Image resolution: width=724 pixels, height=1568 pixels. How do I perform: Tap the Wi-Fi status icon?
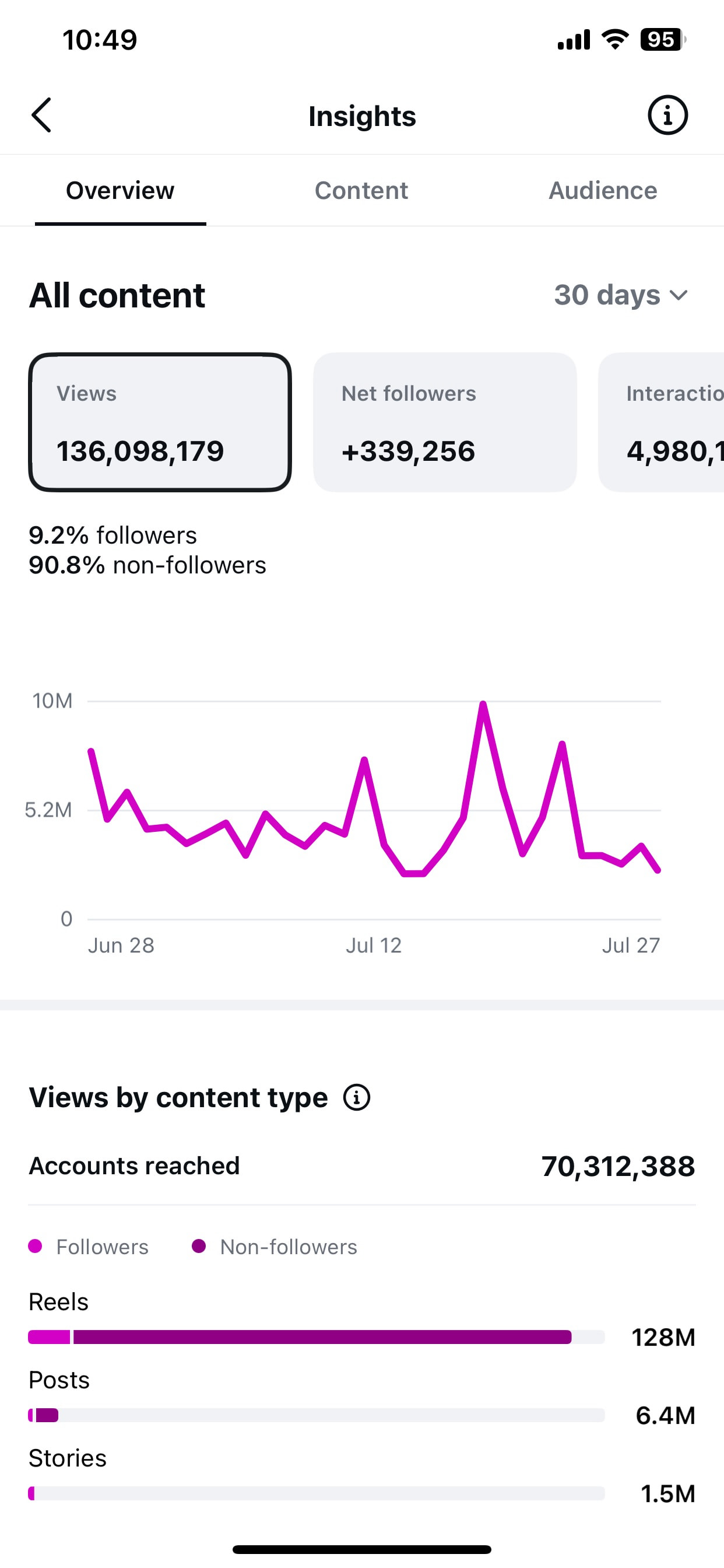[x=615, y=40]
